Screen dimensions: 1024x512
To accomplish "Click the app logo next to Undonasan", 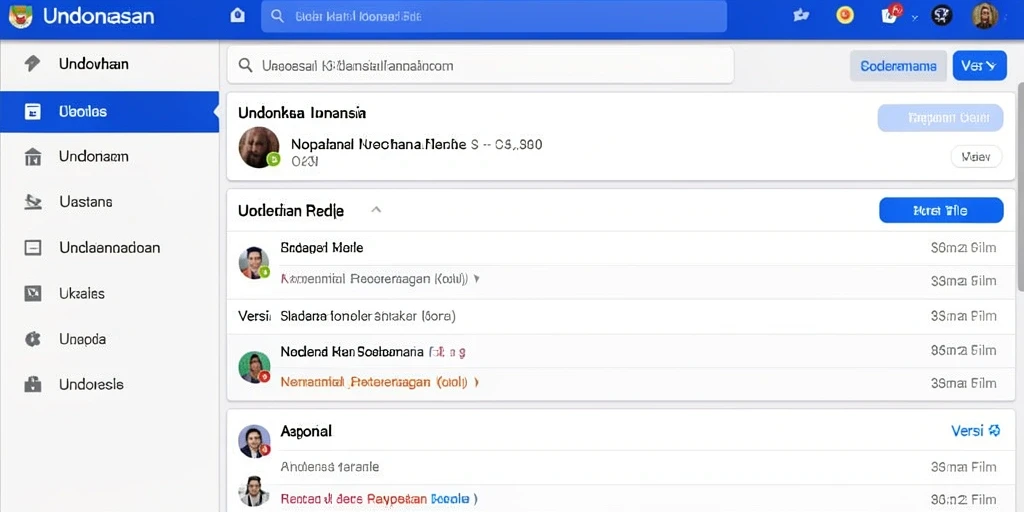I will tap(21, 16).
